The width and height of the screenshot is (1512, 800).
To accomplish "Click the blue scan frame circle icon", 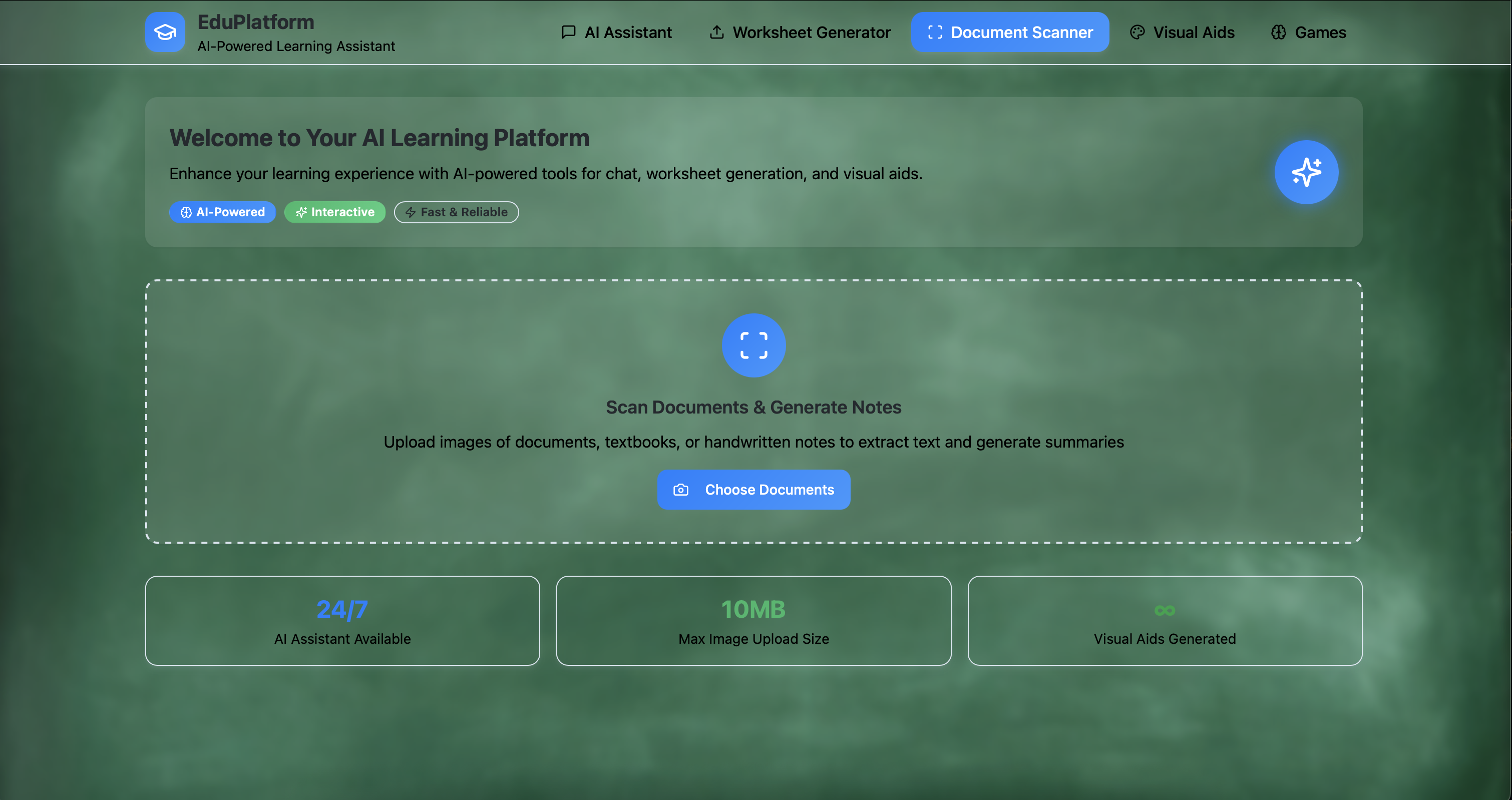I will (x=753, y=345).
